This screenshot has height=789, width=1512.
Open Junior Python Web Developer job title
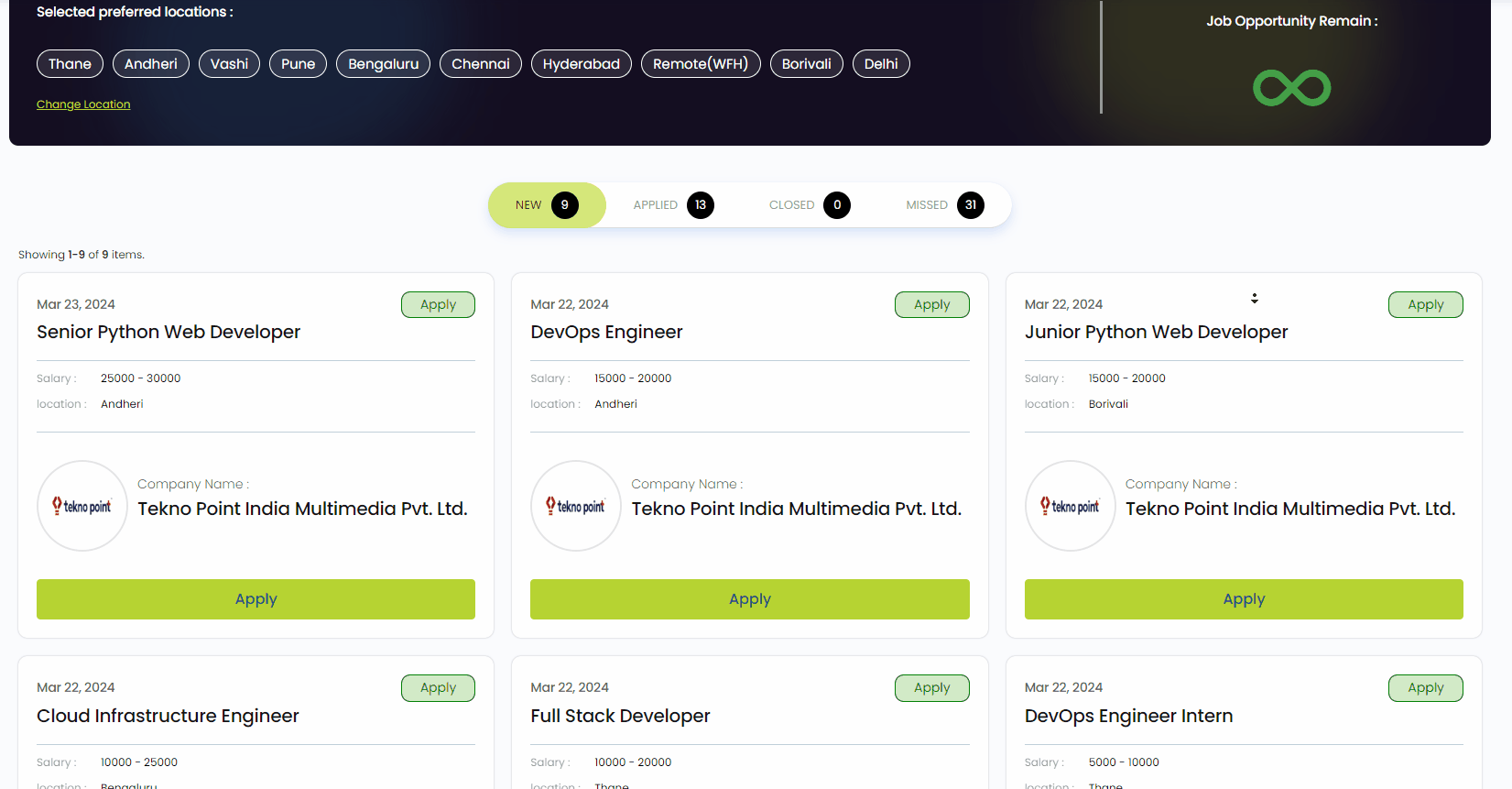coord(1157,332)
